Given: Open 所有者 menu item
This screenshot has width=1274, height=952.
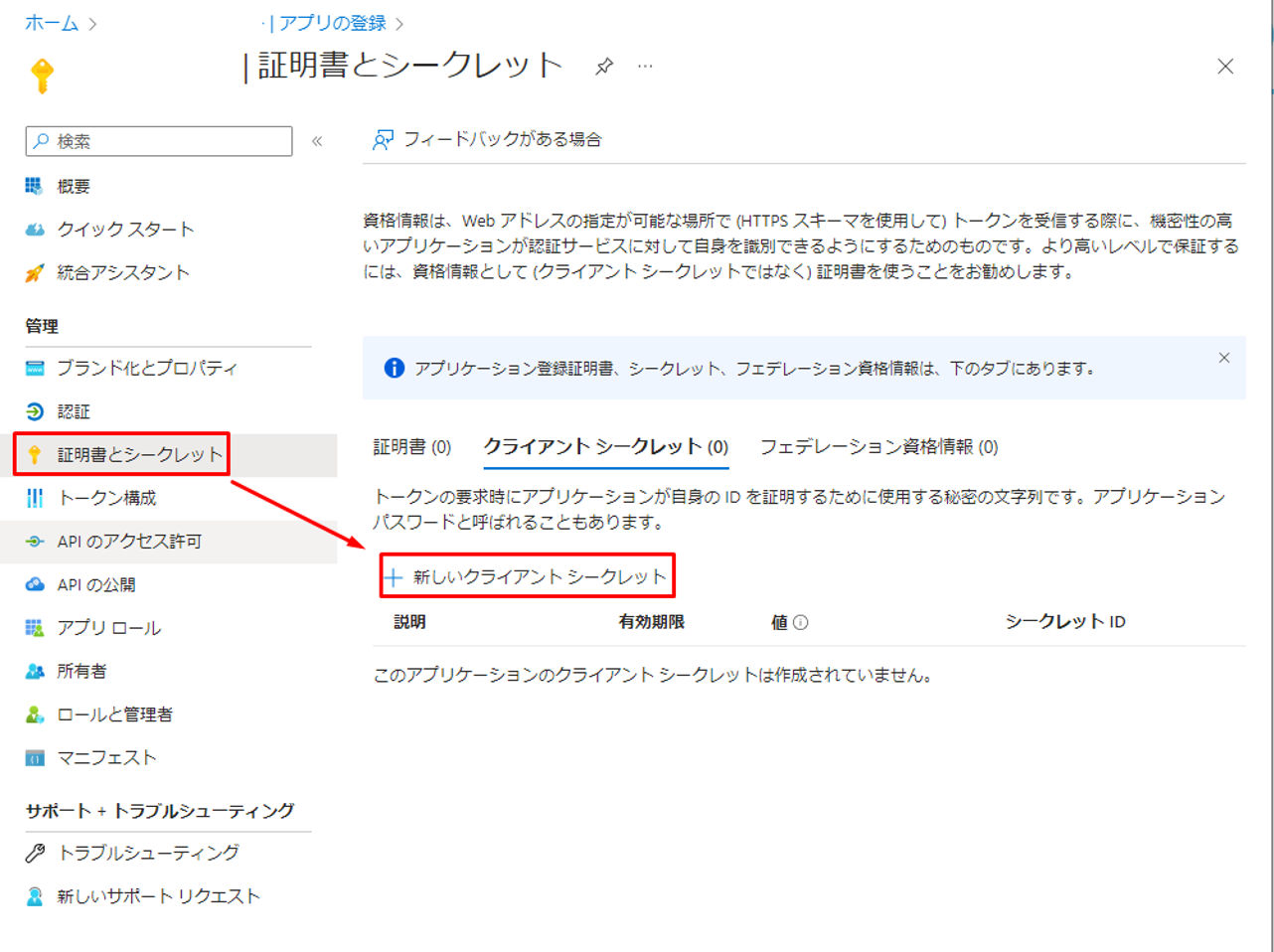Looking at the screenshot, I should pyautogui.click(x=81, y=672).
